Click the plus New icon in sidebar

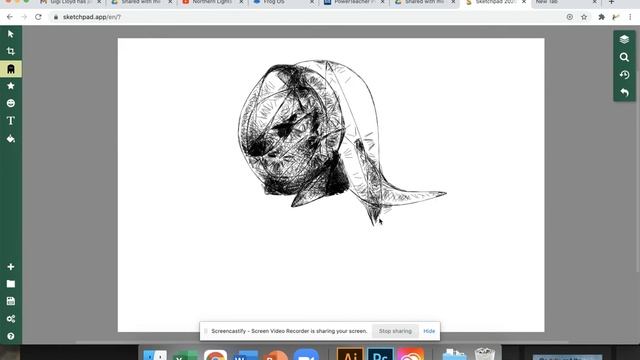point(11,267)
